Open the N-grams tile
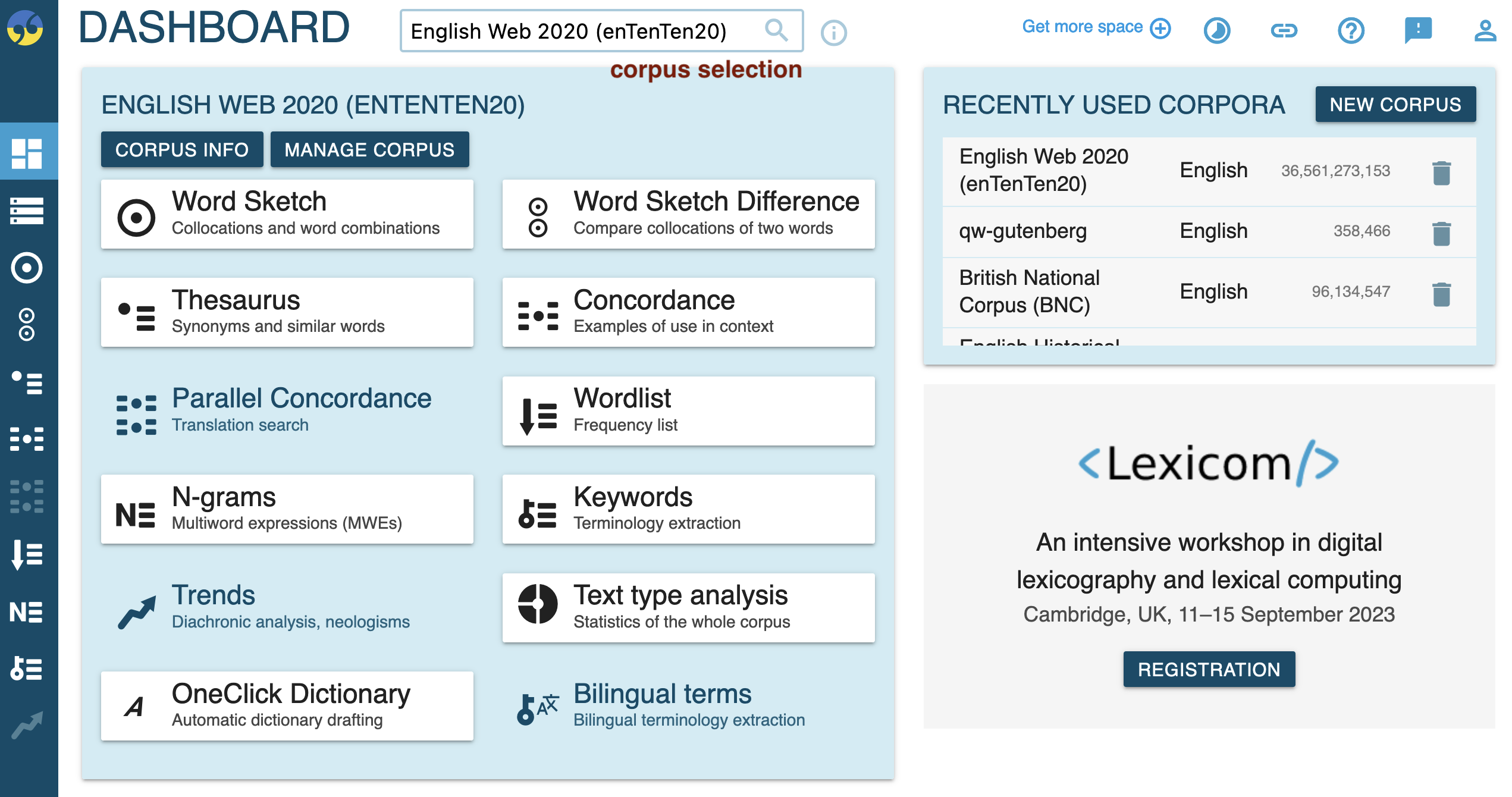Screen dimensions: 1512x797 tap(287, 509)
